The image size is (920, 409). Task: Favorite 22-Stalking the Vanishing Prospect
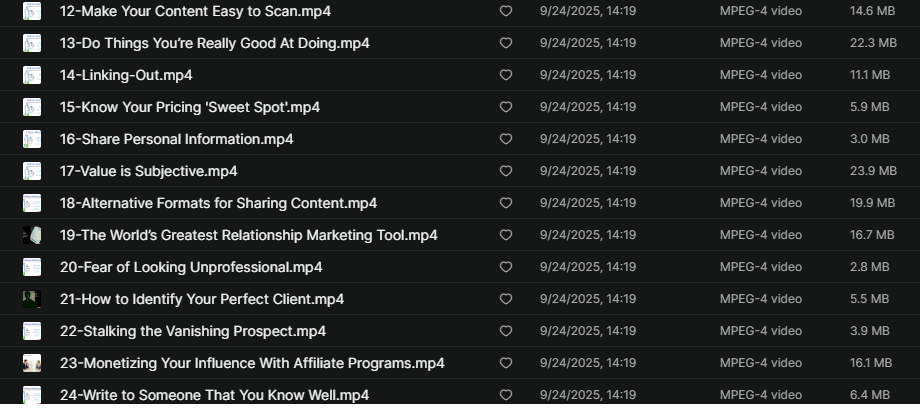click(506, 332)
